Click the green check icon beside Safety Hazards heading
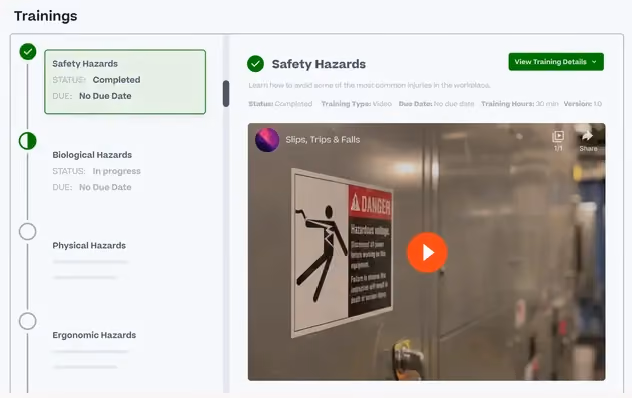Image resolution: width=632 pixels, height=398 pixels. [256, 64]
